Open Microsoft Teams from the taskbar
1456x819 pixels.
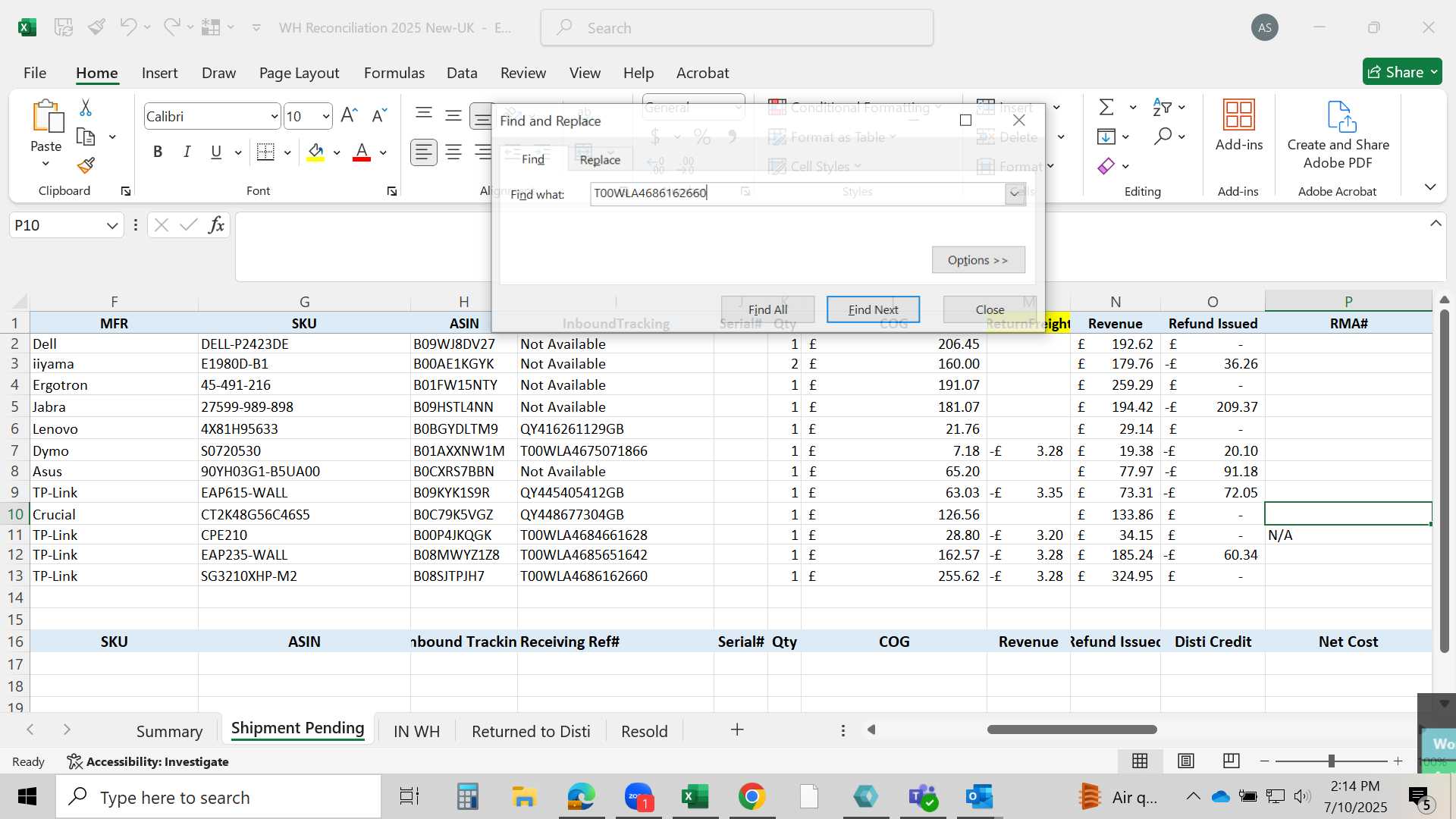click(x=923, y=797)
